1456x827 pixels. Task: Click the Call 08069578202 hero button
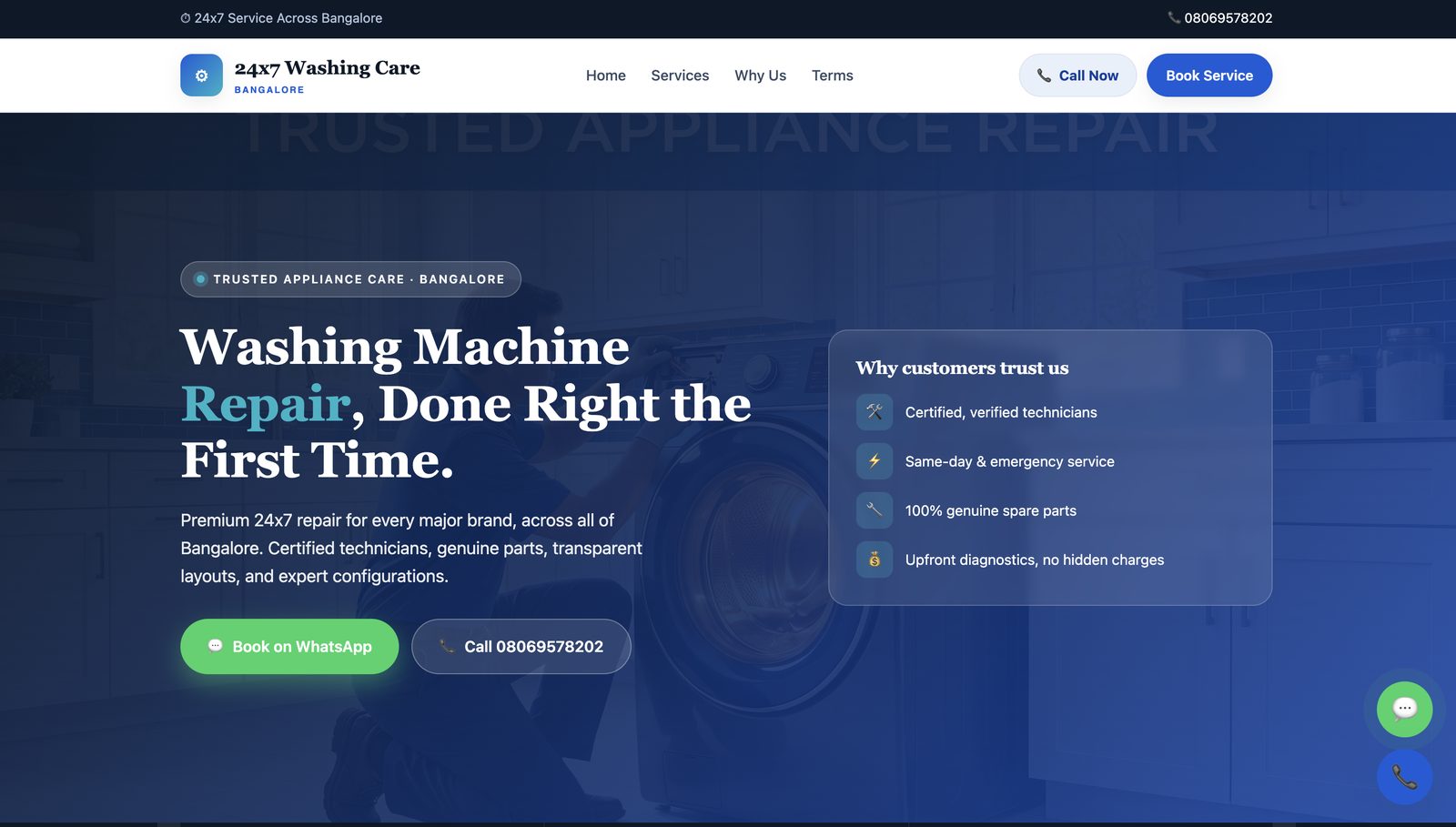pyautogui.click(x=521, y=647)
